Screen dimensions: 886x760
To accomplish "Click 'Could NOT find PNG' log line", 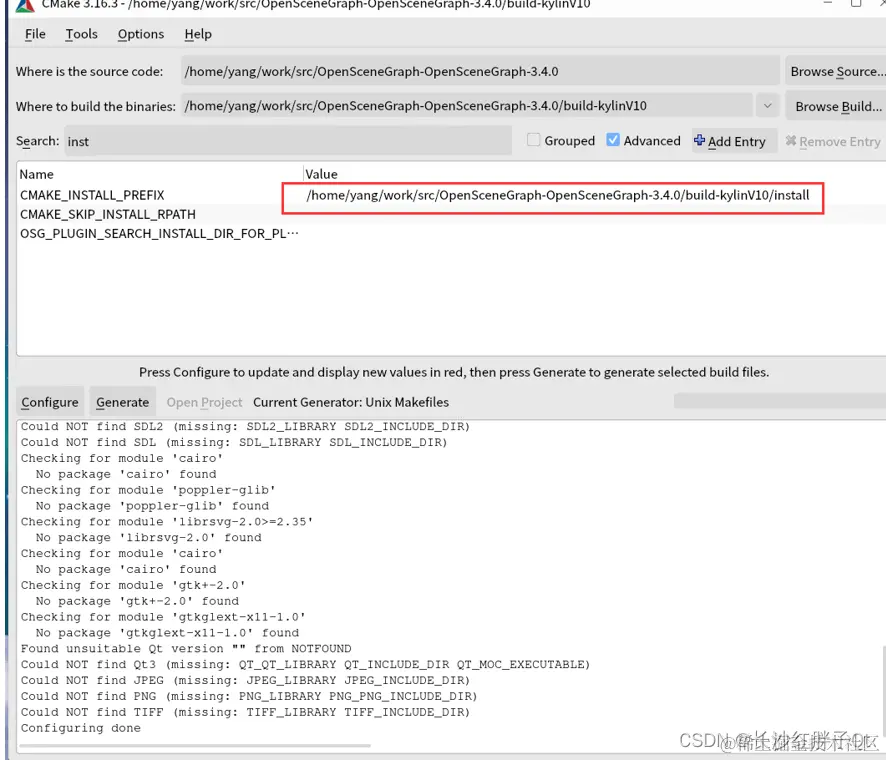I will (x=249, y=696).
